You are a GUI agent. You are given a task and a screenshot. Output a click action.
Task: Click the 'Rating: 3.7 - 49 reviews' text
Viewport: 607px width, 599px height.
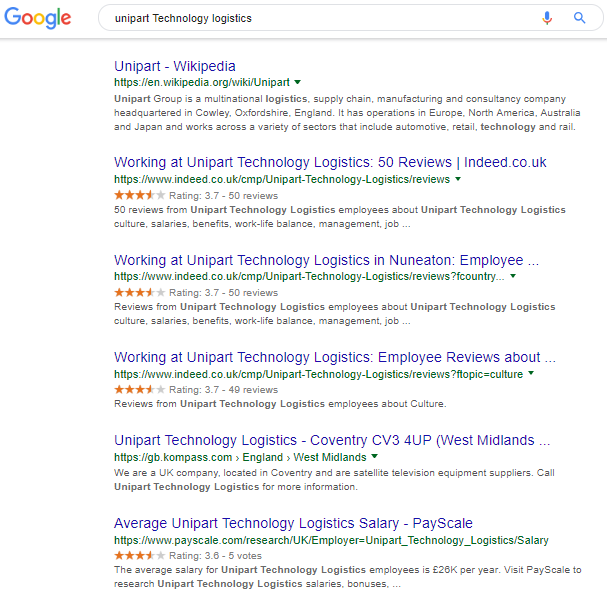coord(223,390)
